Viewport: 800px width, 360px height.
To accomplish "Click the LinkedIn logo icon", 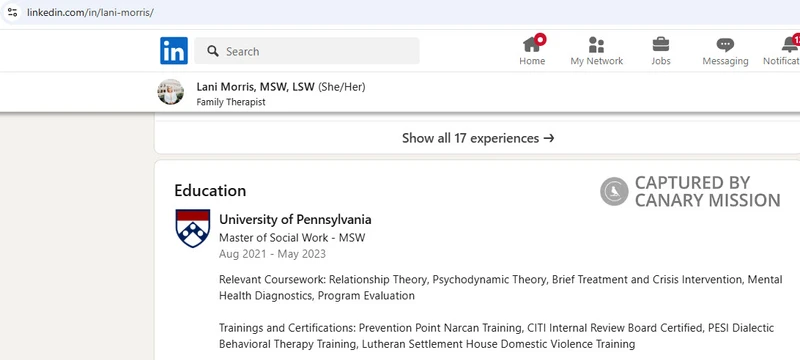I will [174, 50].
